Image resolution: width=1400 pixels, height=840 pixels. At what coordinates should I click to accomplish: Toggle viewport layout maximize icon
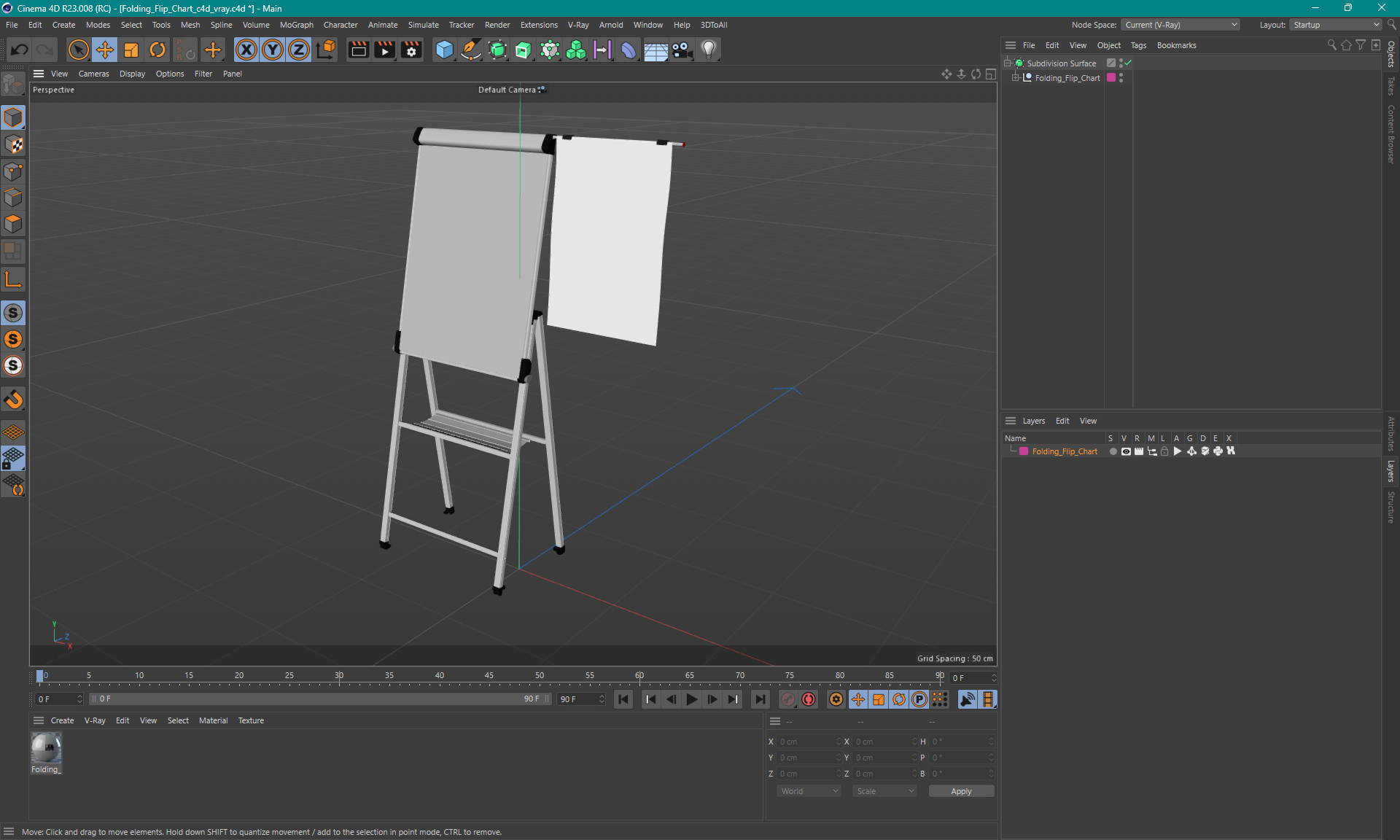[x=990, y=74]
